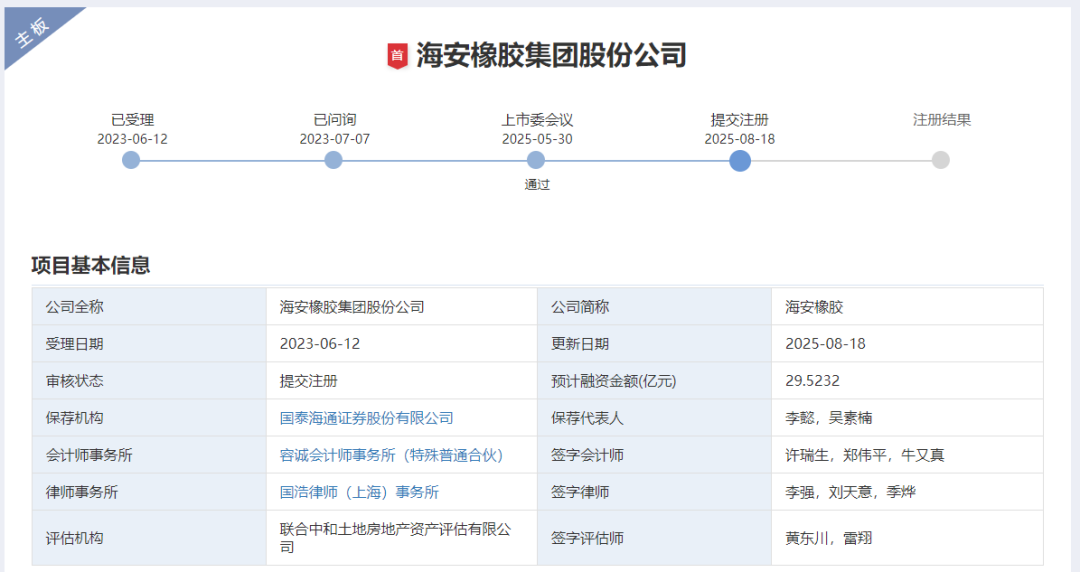This screenshot has height=572, width=1080.
Task: Click the 上市委会议 stage label
Action: (537, 120)
